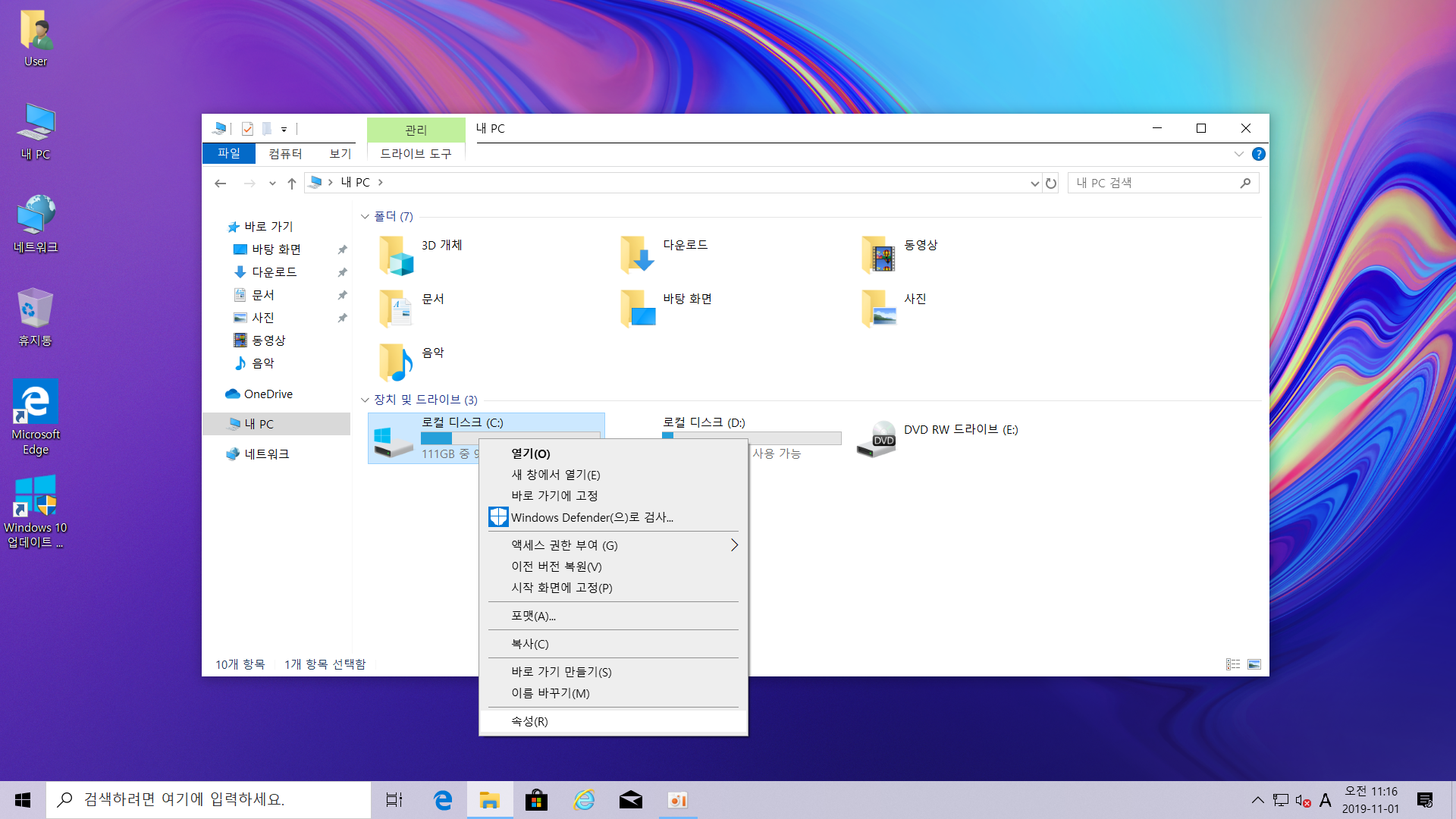Image resolution: width=1456 pixels, height=819 pixels.
Task: Toggle the ribbon expand chevron
Action: pyautogui.click(x=1239, y=154)
